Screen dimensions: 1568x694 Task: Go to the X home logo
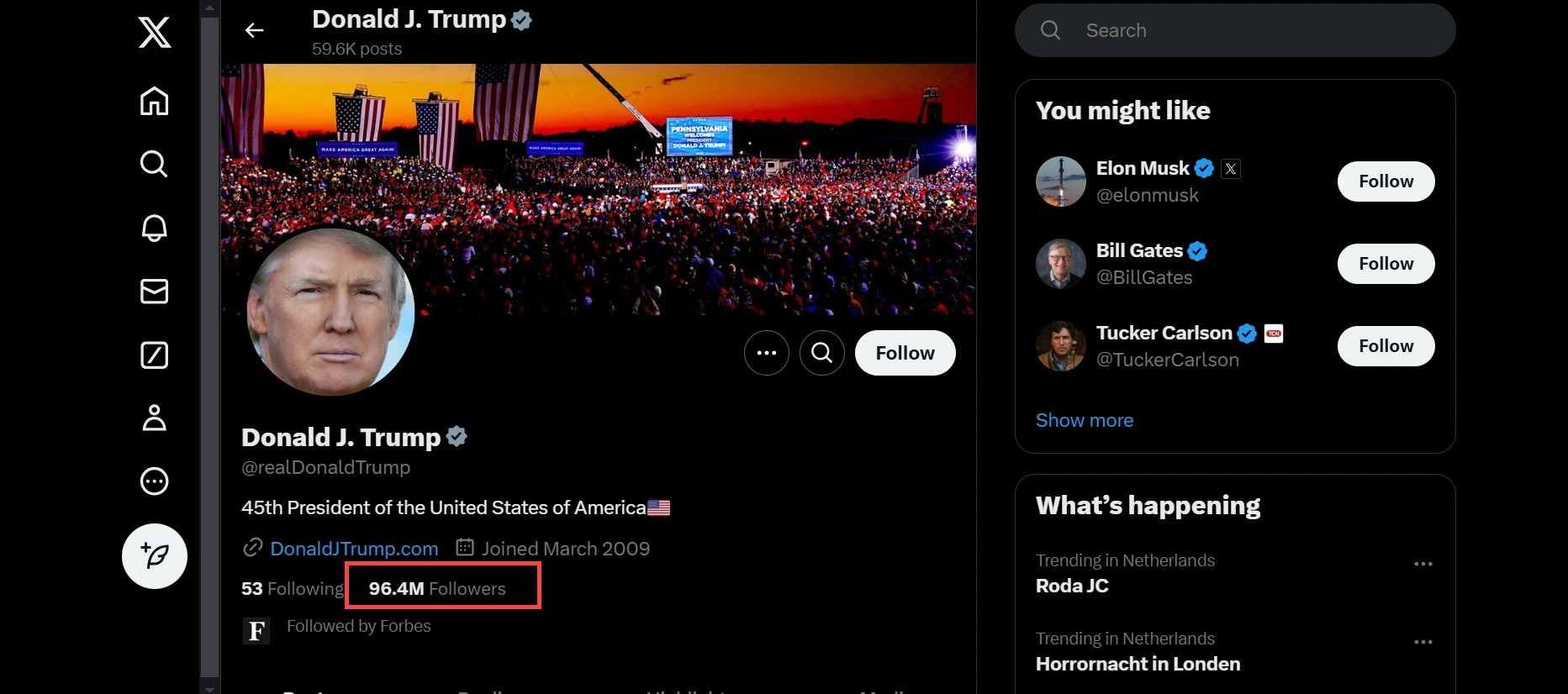(155, 33)
